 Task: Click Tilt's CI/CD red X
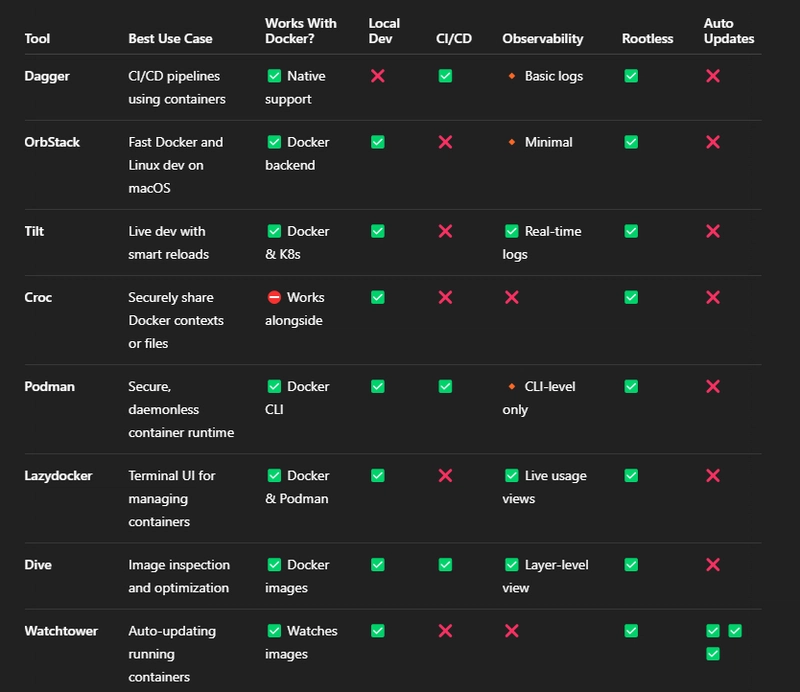445,231
